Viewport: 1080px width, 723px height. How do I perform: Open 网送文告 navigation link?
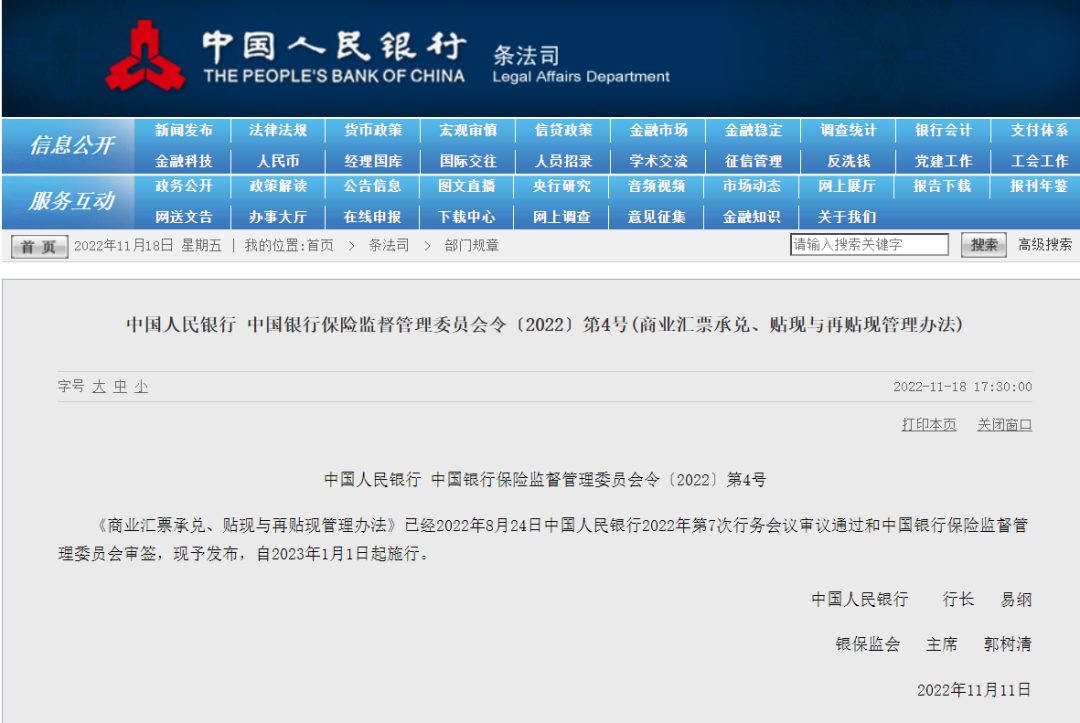[x=183, y=217]
